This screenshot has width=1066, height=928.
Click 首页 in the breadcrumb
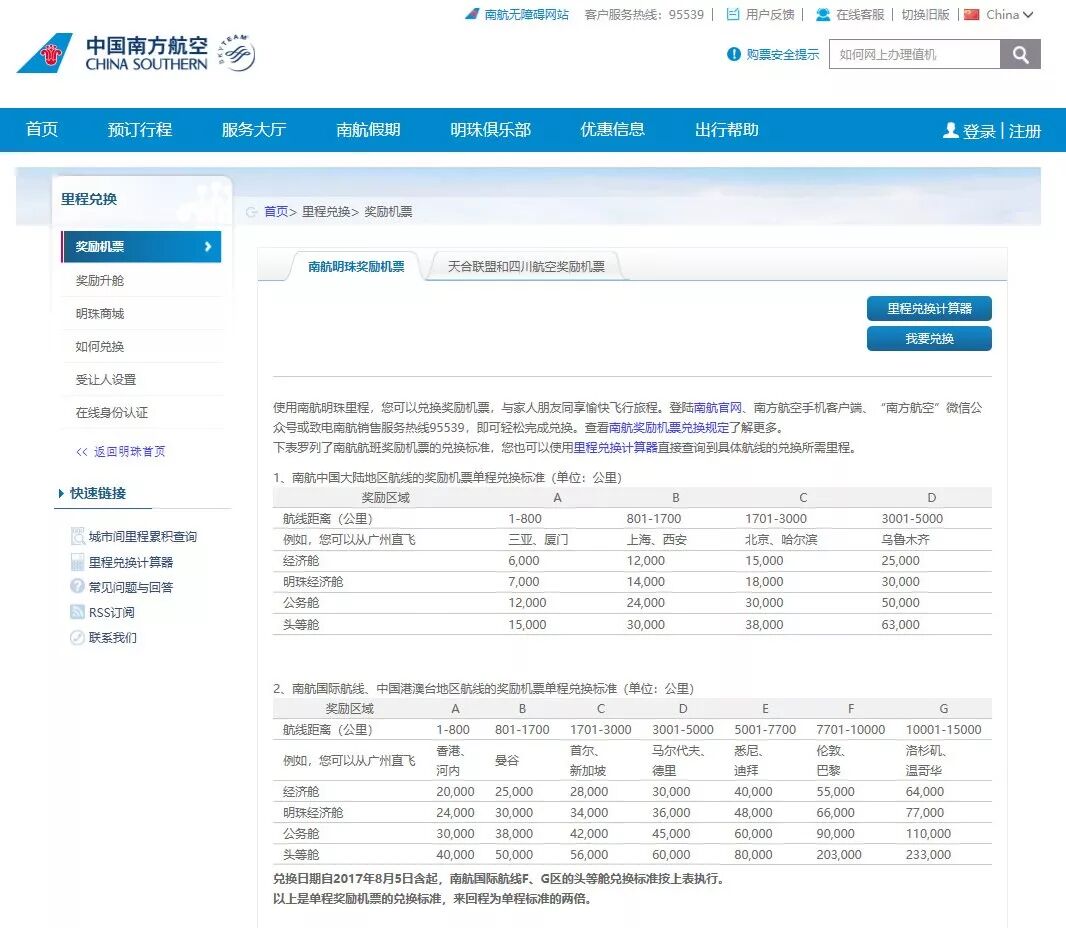[x=276, y=212]
